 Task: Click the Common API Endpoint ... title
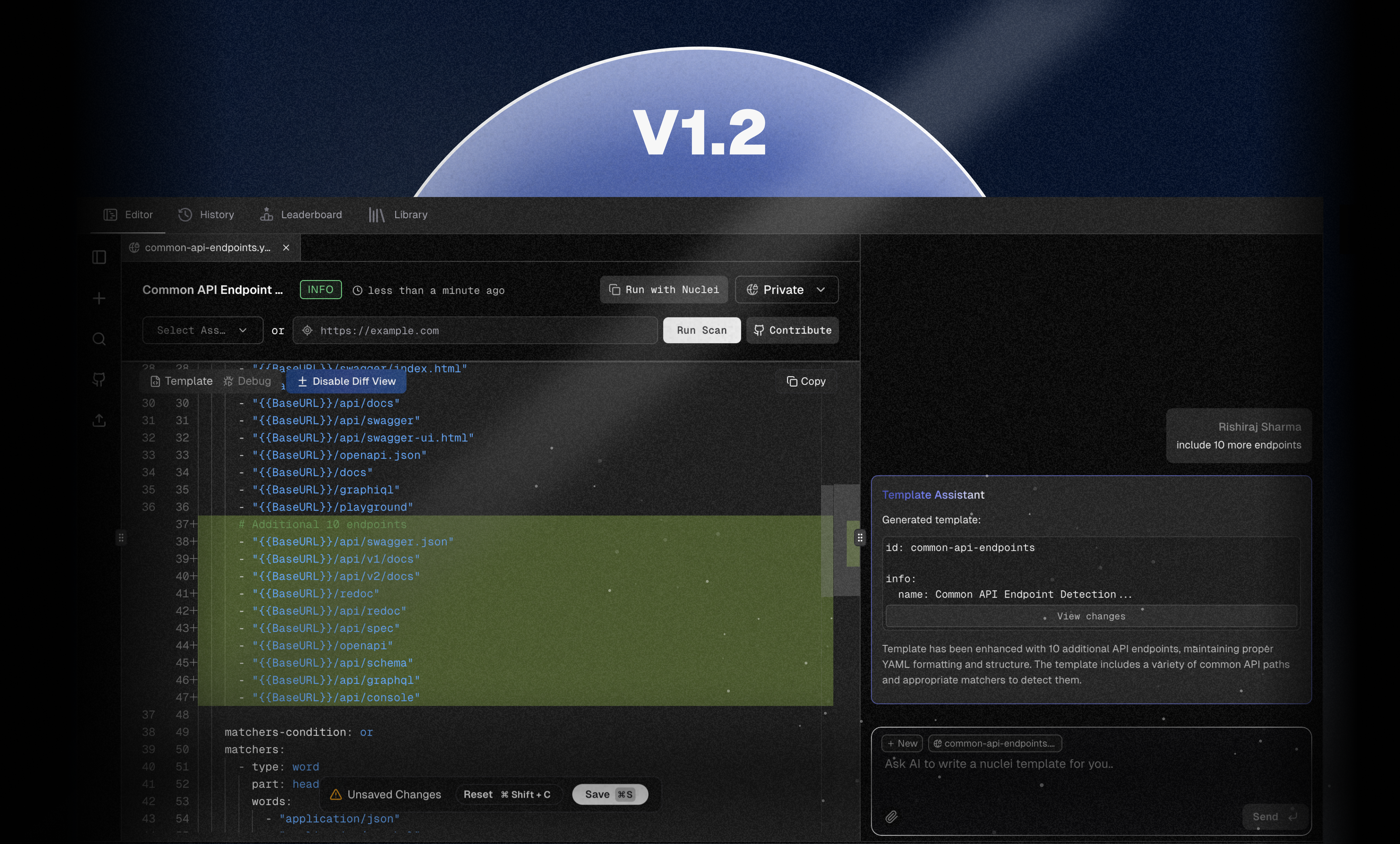point(213,290)
